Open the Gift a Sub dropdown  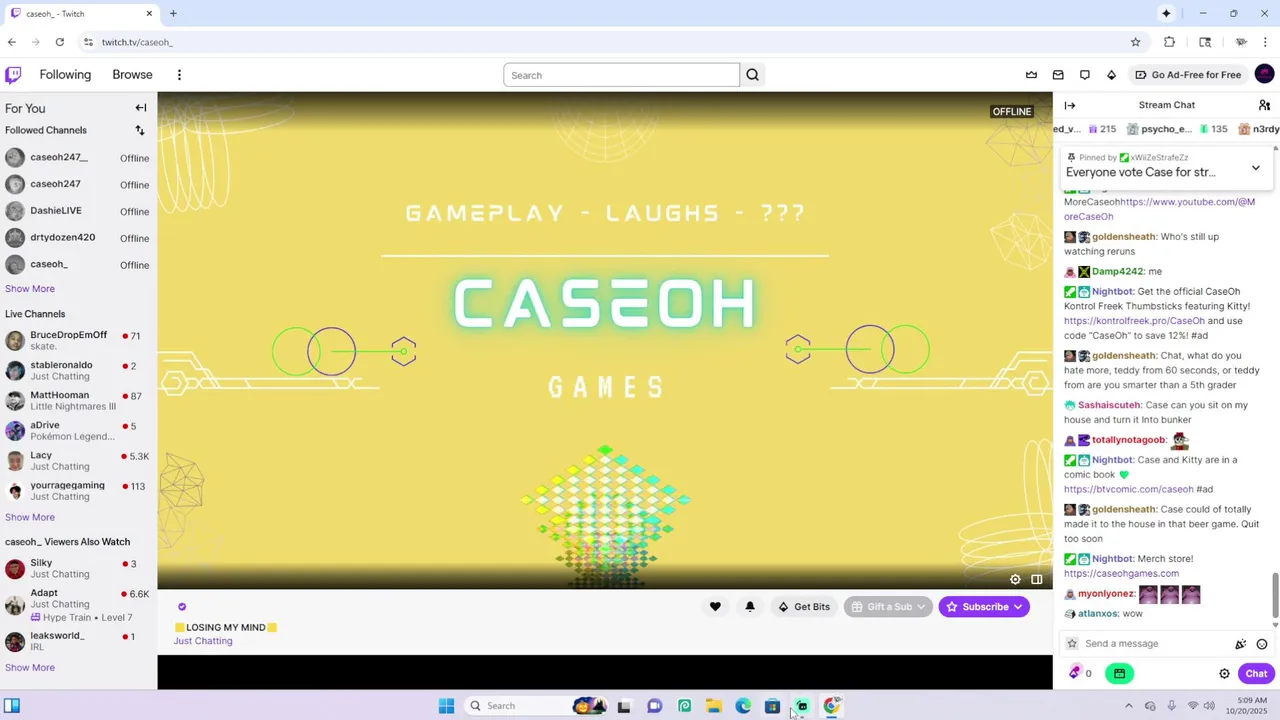(888, 607)
